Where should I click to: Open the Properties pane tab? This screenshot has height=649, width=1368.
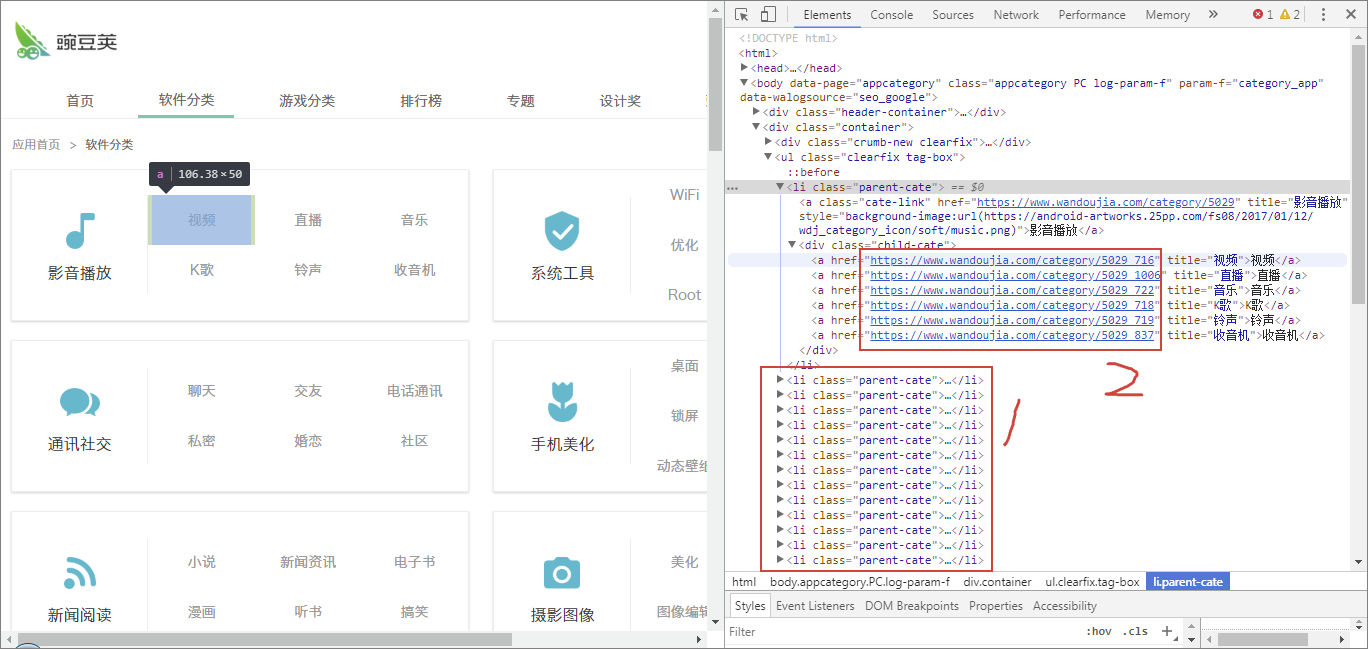coord(996,605)
